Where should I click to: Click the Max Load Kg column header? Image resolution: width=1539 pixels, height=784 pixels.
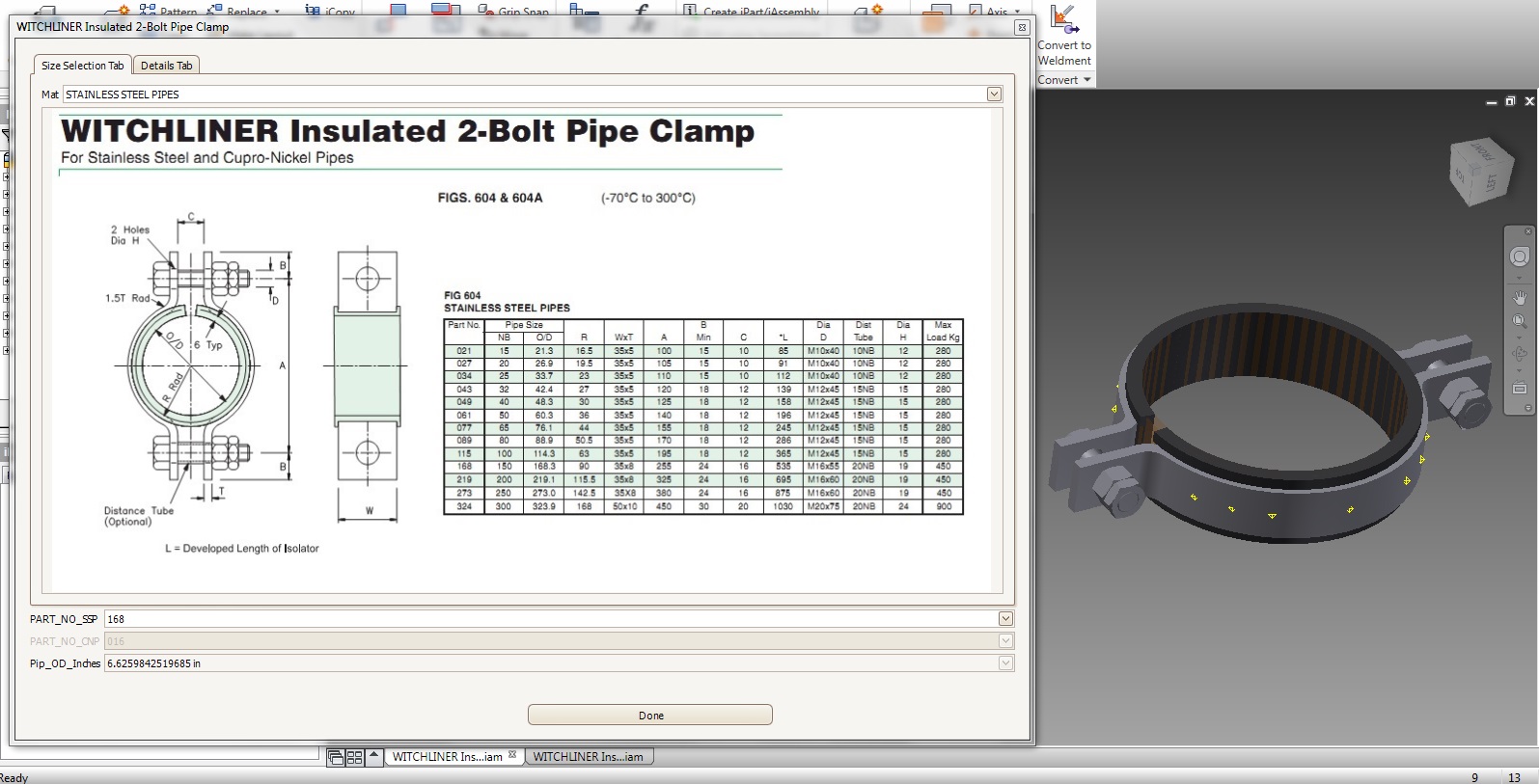pyautogui.click(x=943, y=331)
